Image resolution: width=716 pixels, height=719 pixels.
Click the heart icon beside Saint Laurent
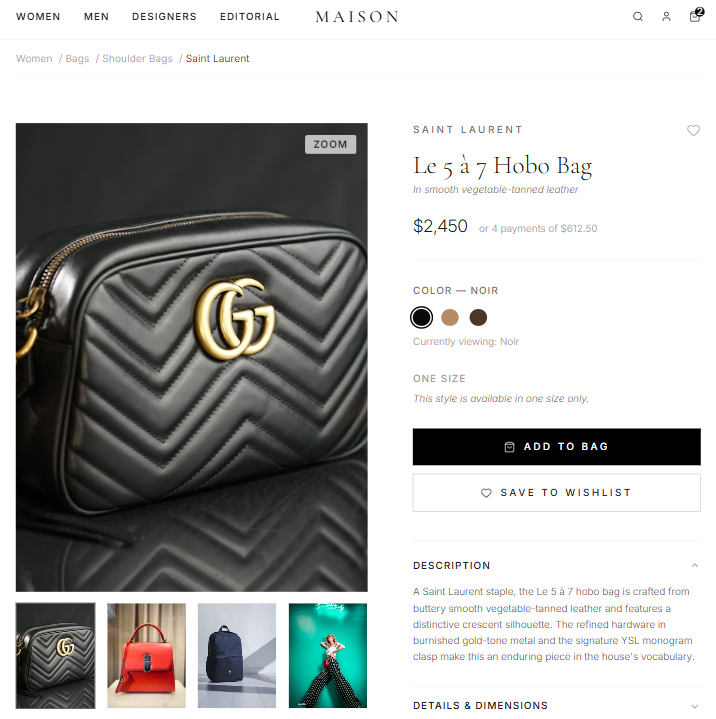tap(693, 131)
